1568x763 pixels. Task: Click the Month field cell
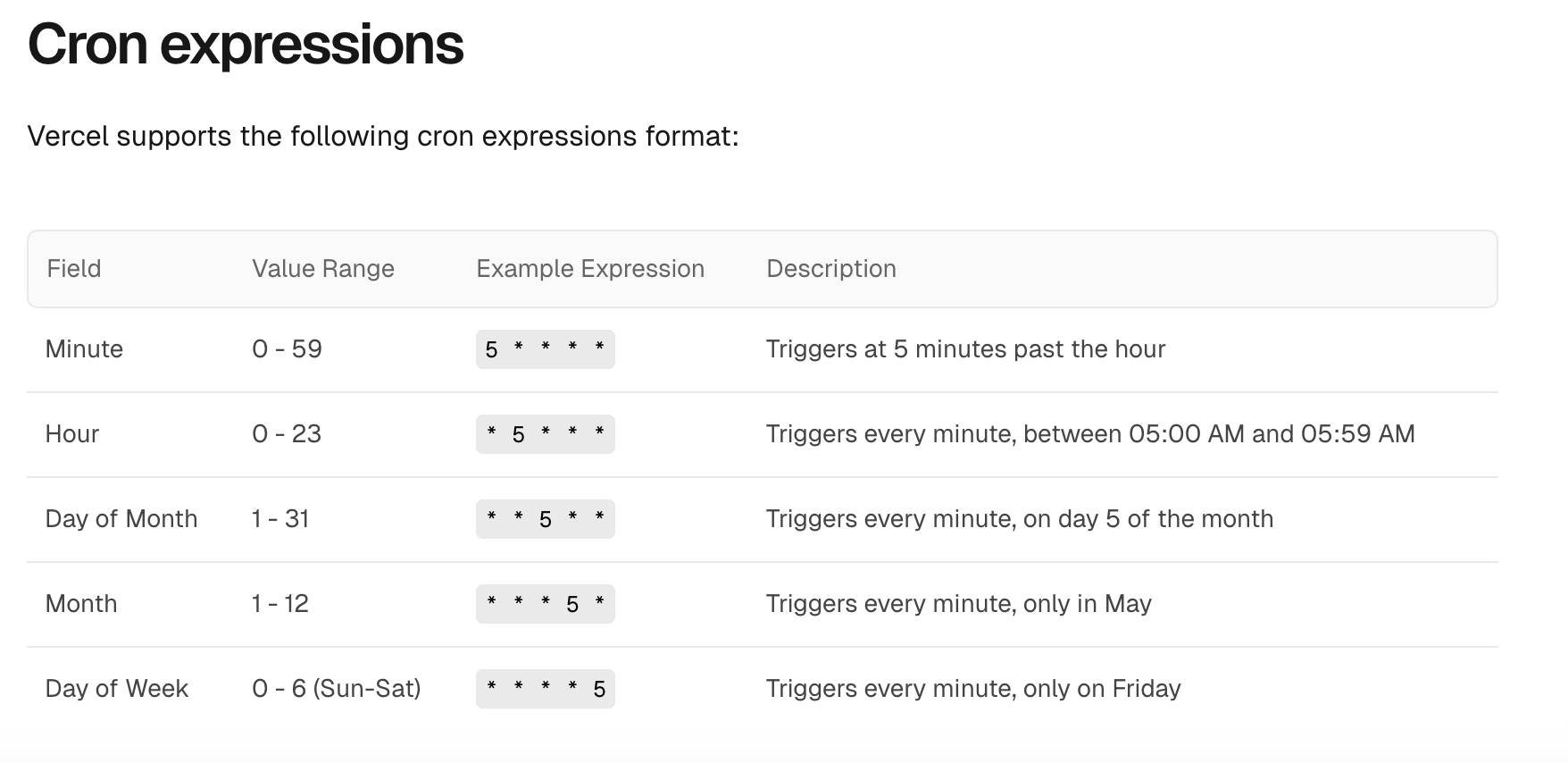[x=81, y=604]
